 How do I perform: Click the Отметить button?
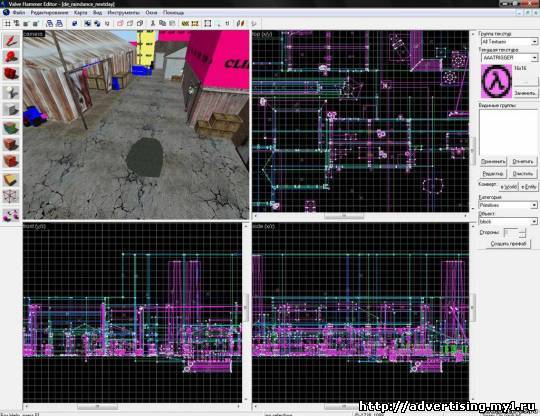[x=523, y=161]
